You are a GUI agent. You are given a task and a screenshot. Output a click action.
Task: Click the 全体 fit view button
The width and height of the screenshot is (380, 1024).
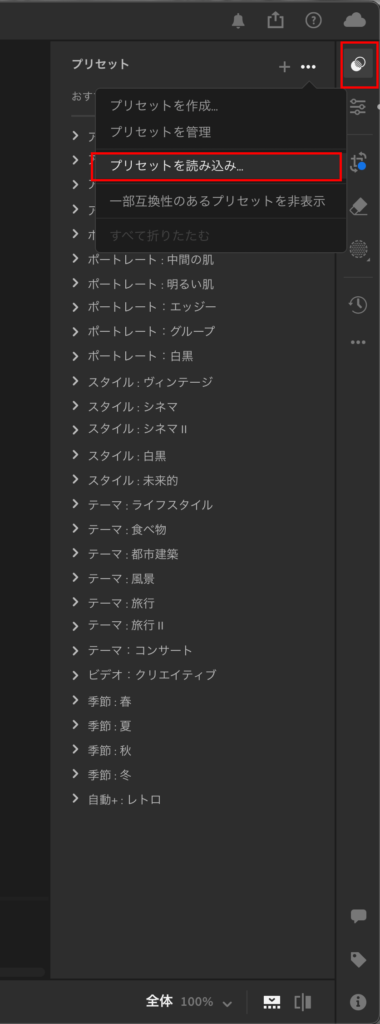(160, 1001)
